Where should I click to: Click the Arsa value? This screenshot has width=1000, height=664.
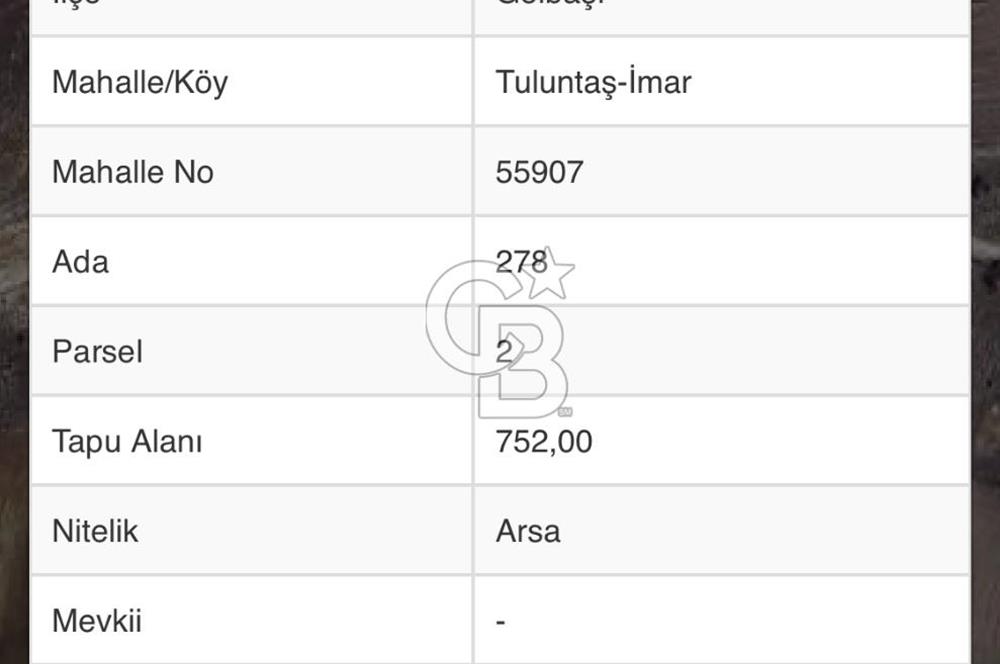point(528,531)
